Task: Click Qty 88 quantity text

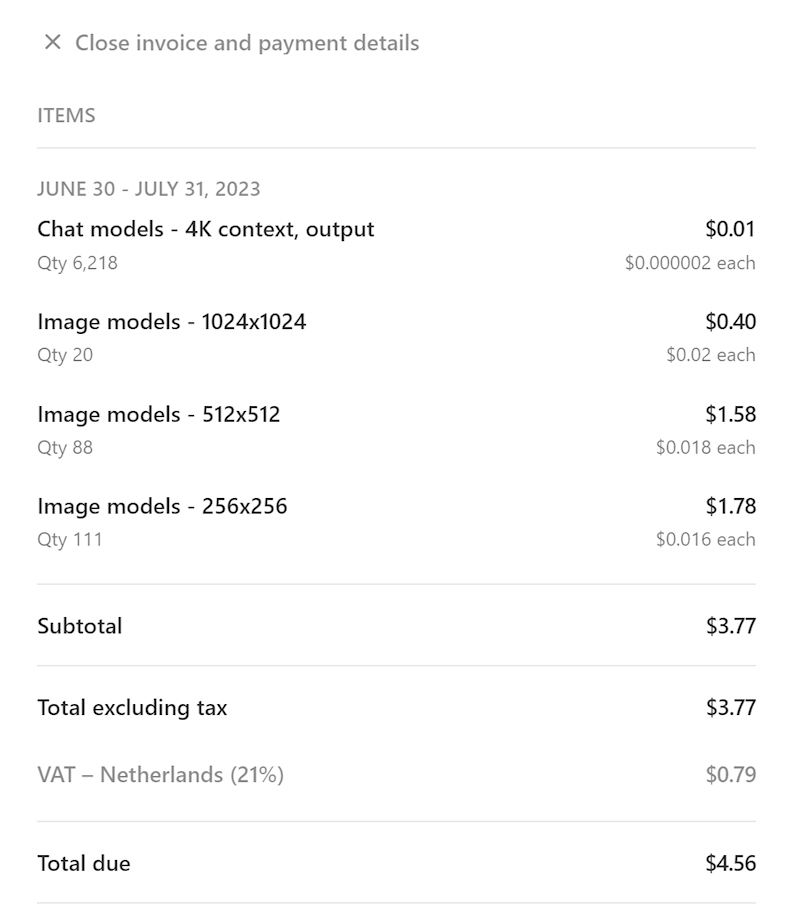Action: click(65, 448)
